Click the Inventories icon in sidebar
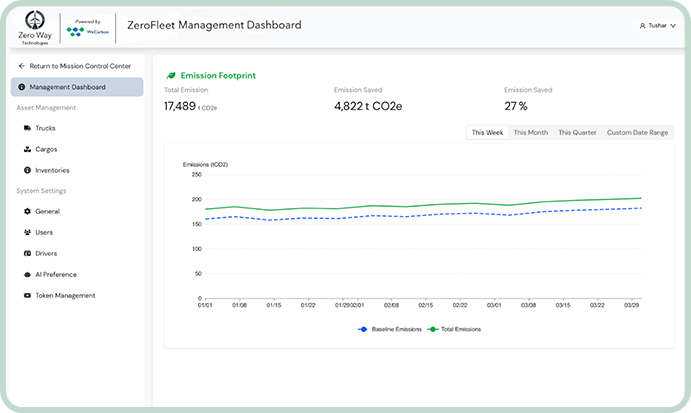Viewport: 691px width, 413px height. 26,170
